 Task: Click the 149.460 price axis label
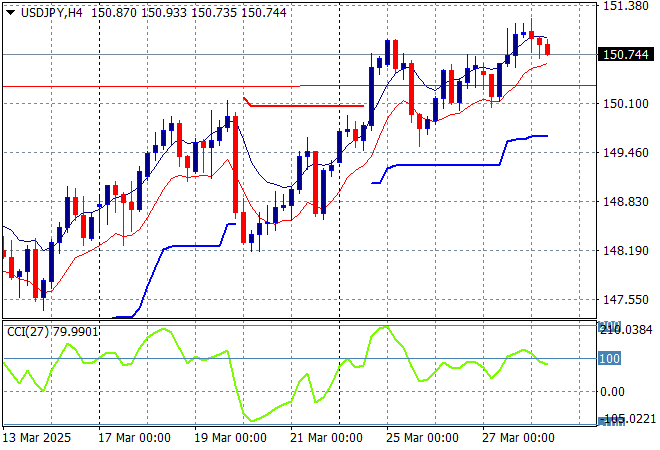tap(626, 152)
